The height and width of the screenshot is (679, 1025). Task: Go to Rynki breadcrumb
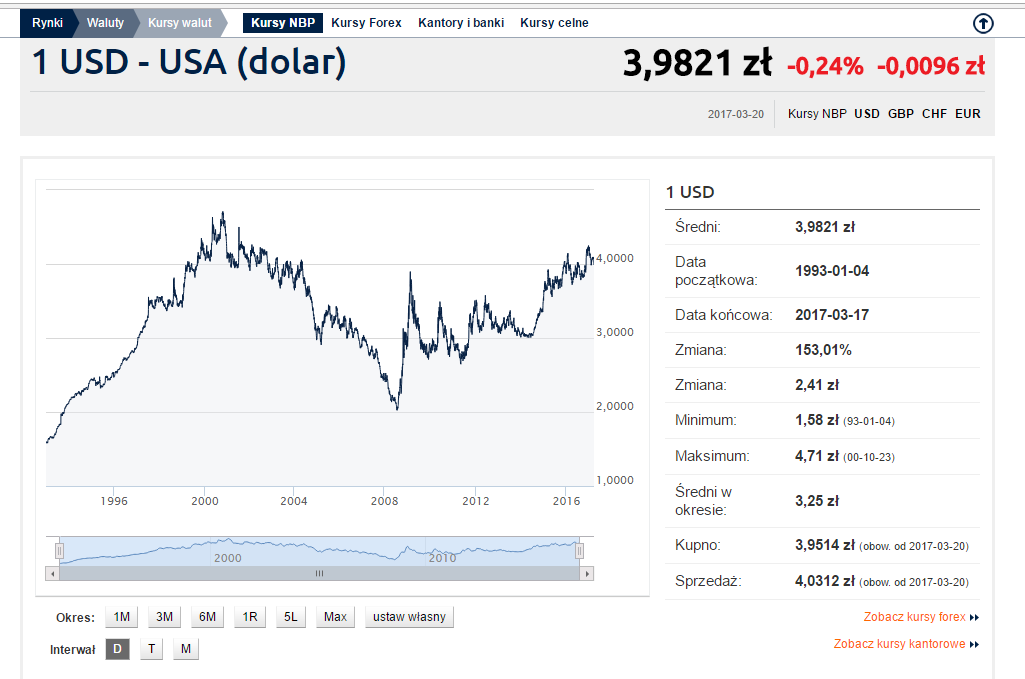coord(47,23)
